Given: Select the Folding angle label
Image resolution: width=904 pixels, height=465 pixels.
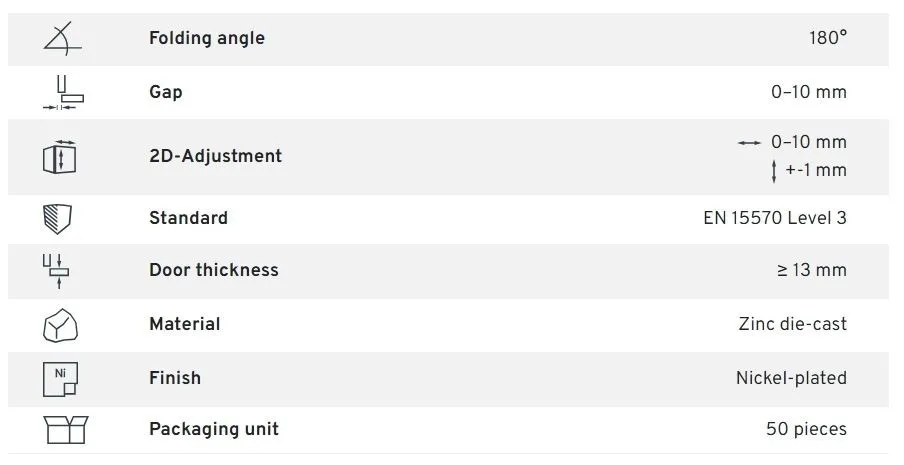Looking at the screenshot, I should tap(207, 39).
